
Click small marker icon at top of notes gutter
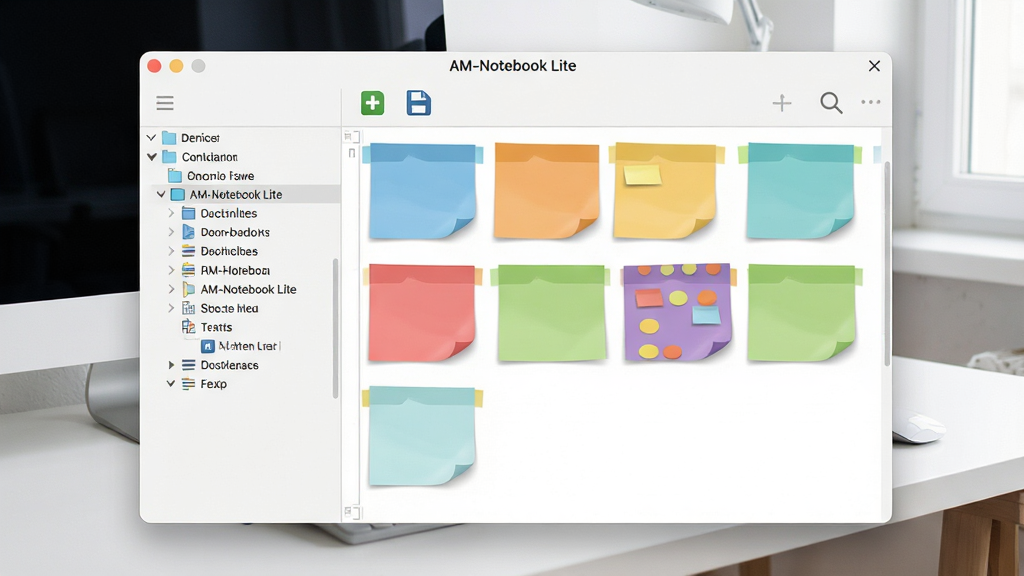click(x=351, y=136)
